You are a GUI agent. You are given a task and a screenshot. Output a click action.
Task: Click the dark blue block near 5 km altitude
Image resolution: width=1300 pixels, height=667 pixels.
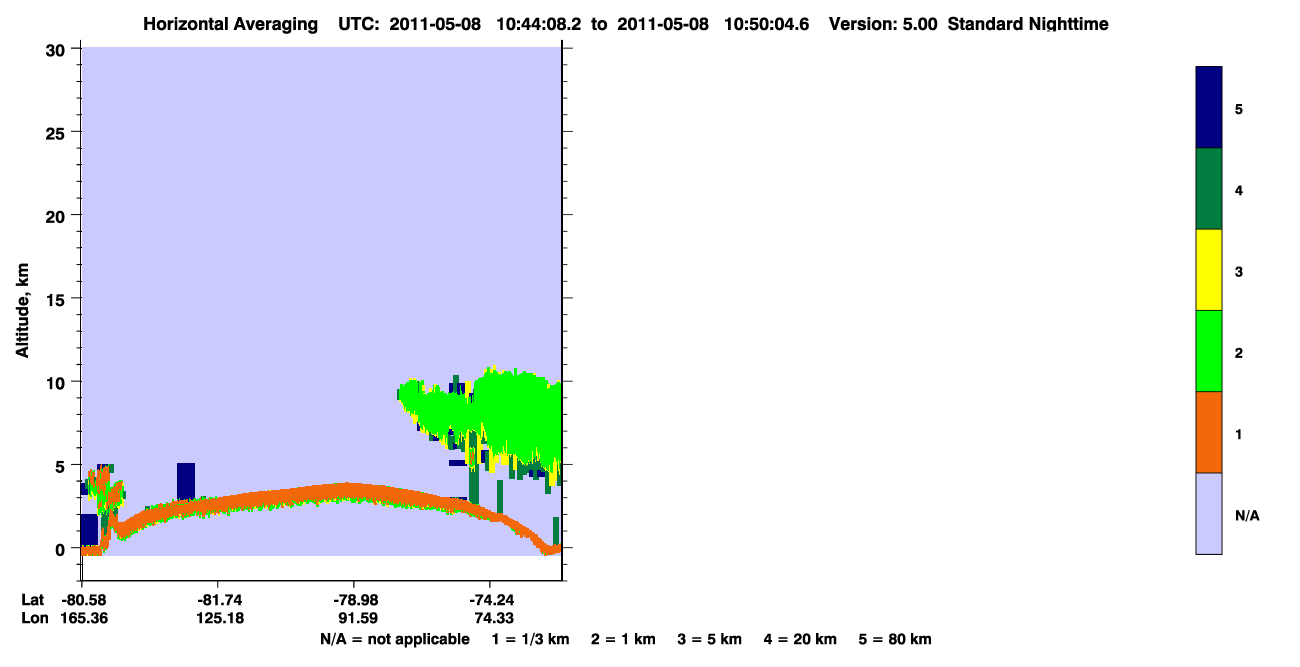pos(186,480)
